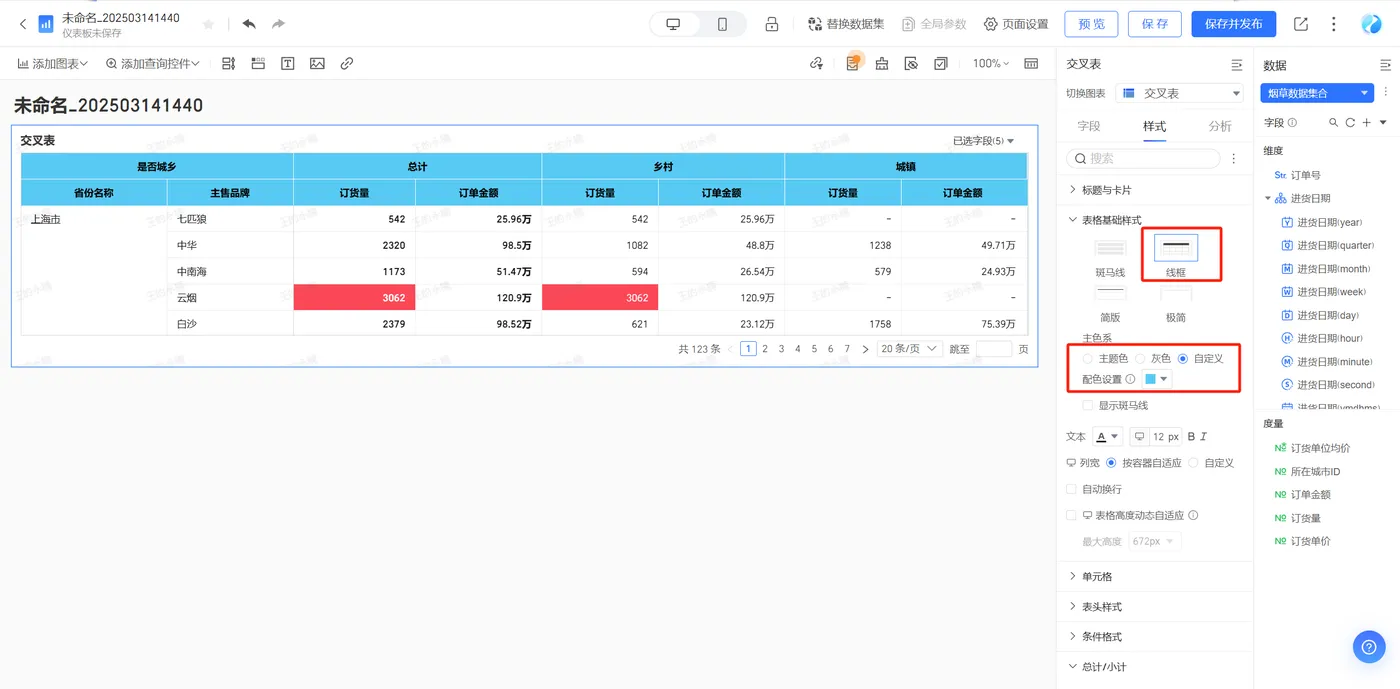Click the help question mark button
Screen dimensions: 1400x689
click(1369, 646)
